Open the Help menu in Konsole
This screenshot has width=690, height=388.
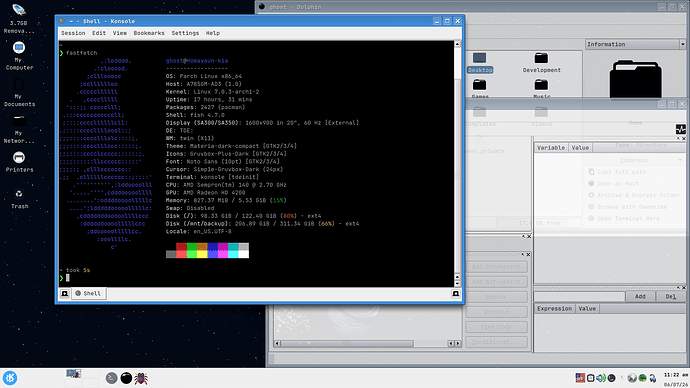(213, 33)
